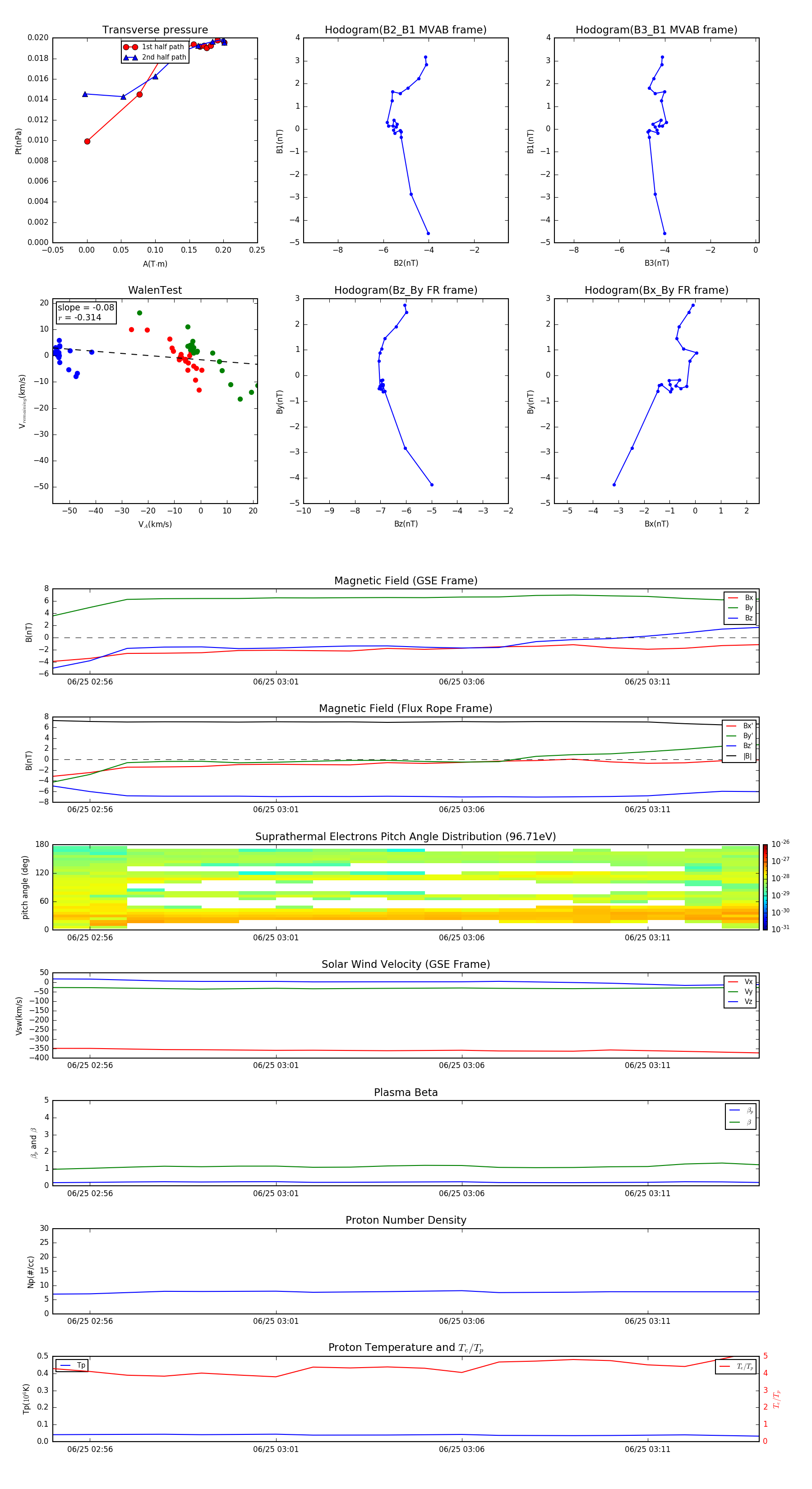The width and height of the screenshot is (812, 1489).
Task: Click the 'Vy' entry in velocity legend
Action: click(740, 991)
